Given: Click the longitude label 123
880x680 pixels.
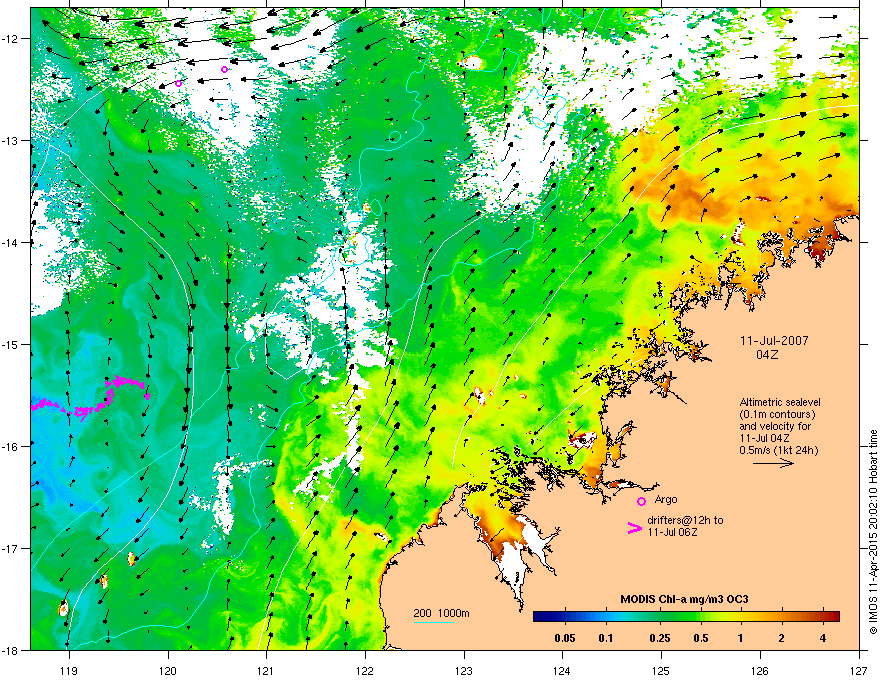Looking at the screenshot, I should pos(464,670).
